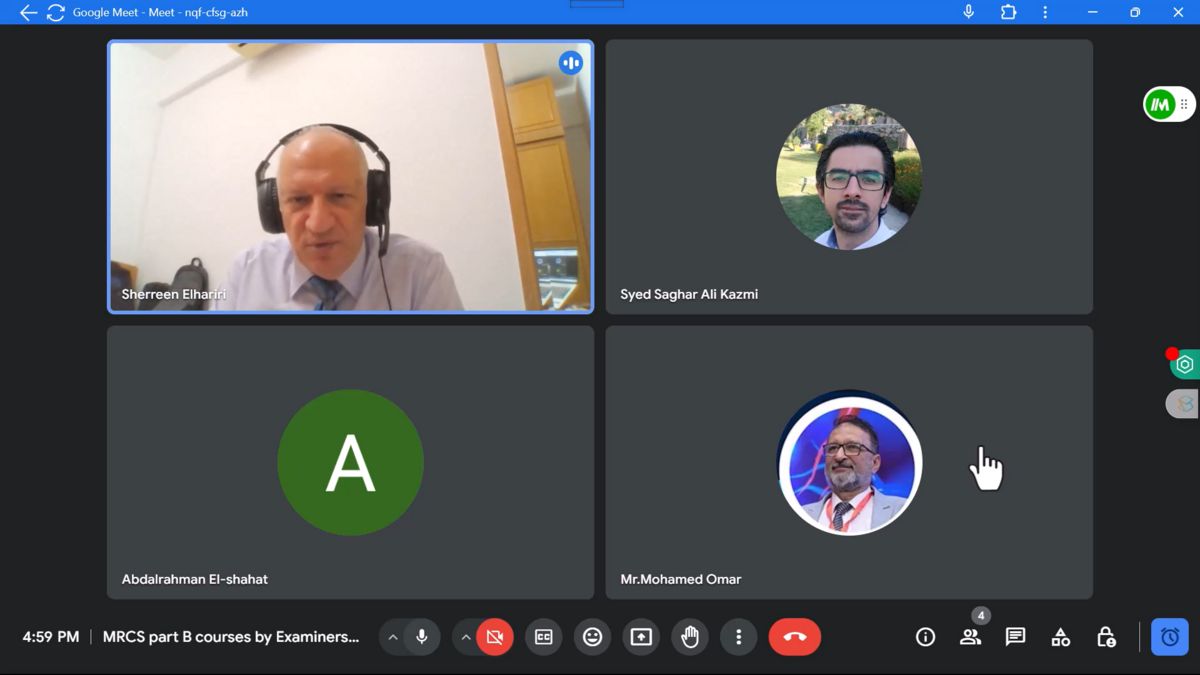
Task: Reload the Google Meet page
Action: click(x=56, y=13)
